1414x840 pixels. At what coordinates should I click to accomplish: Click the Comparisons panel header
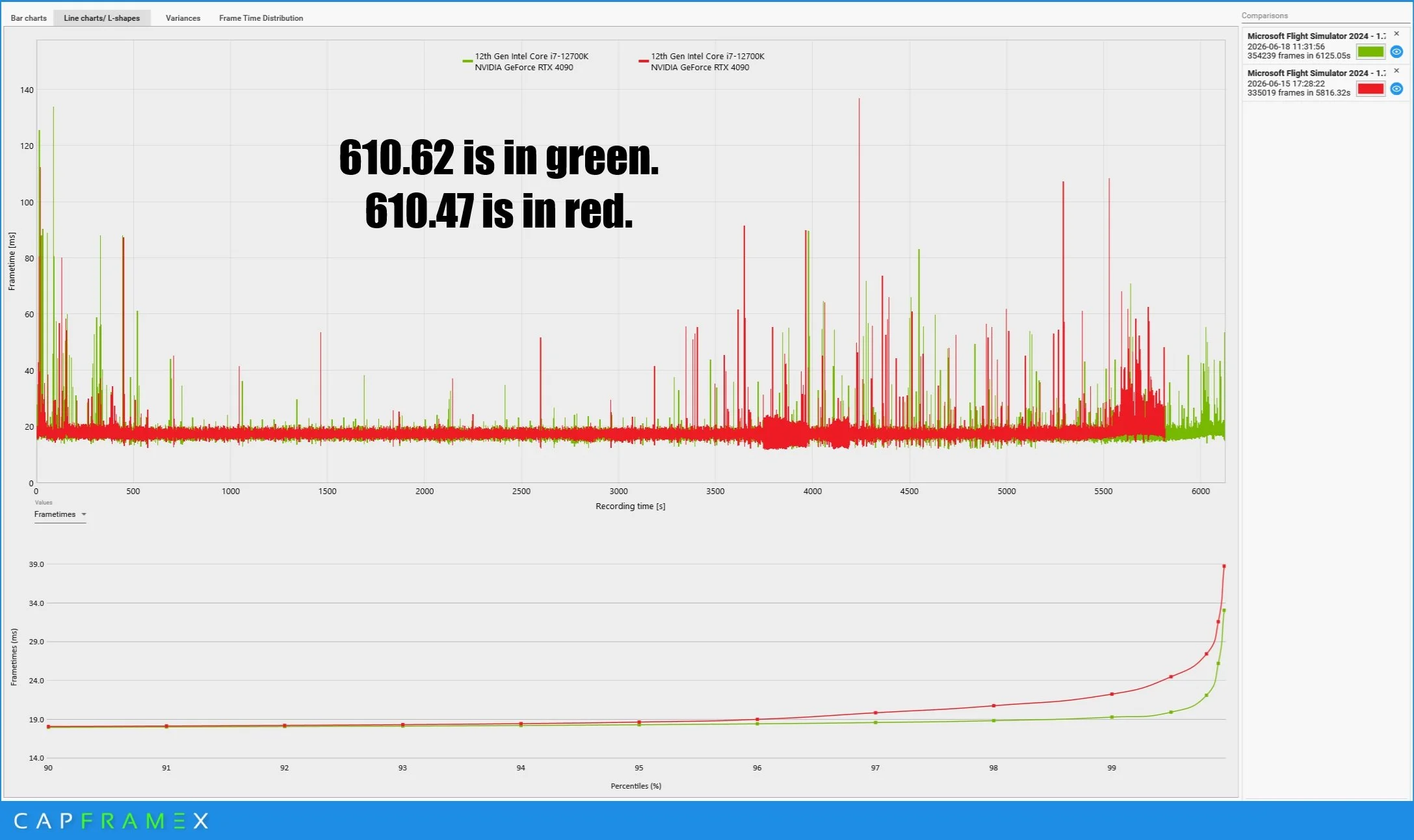click(1264, 16)
